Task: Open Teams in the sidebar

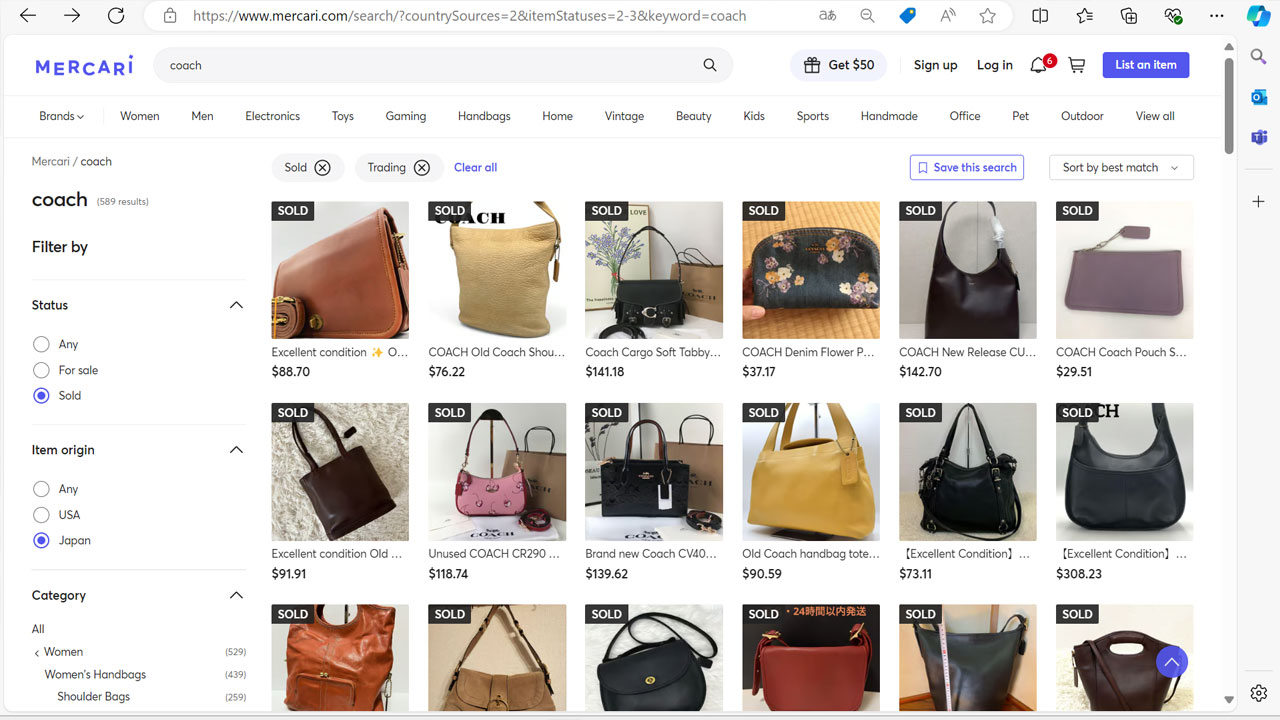Action: point(1259,137)
